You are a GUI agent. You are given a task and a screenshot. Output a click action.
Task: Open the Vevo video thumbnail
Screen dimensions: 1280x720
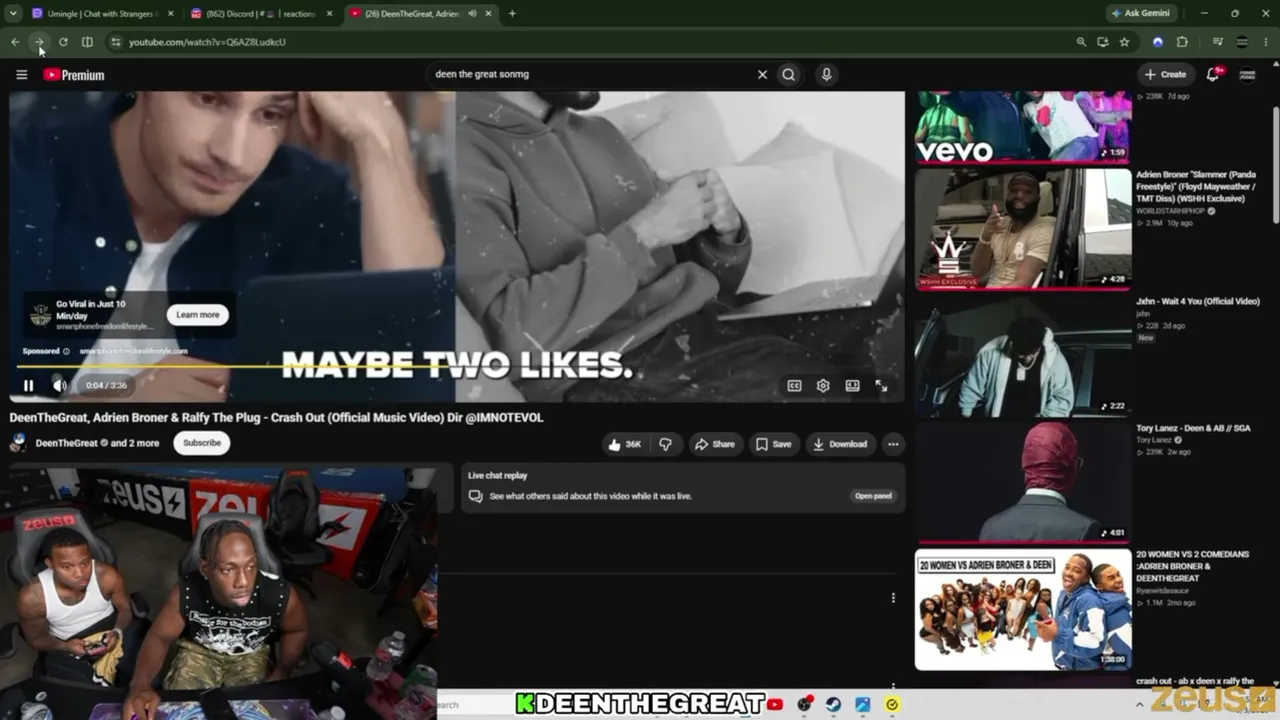[x=1023, y=127]
